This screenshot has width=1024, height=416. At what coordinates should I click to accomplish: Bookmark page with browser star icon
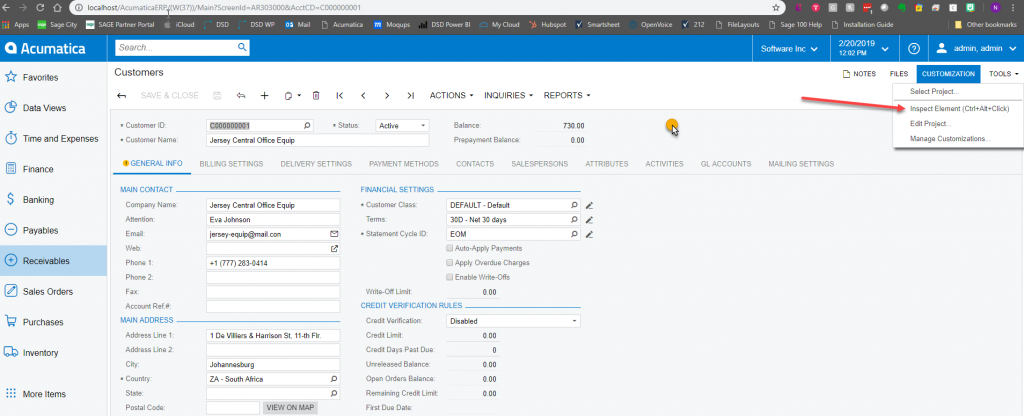776,8
